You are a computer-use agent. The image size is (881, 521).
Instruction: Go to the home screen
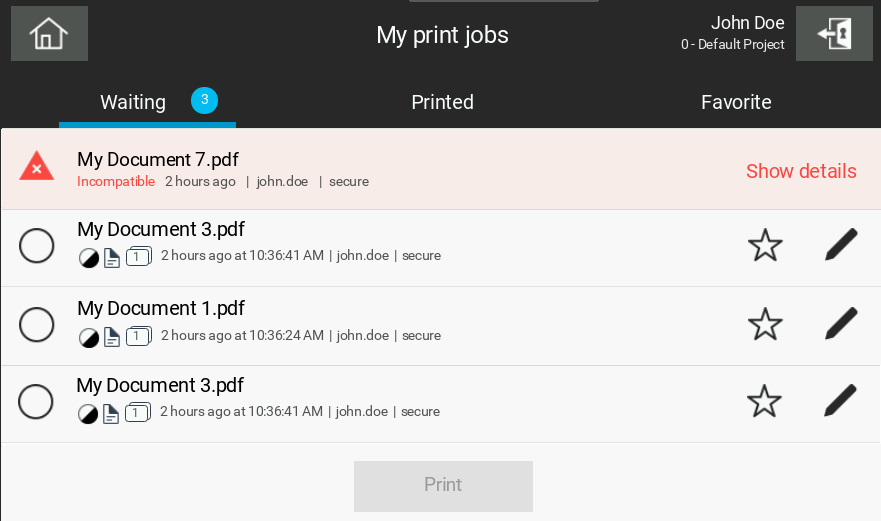tap(49, 34)
